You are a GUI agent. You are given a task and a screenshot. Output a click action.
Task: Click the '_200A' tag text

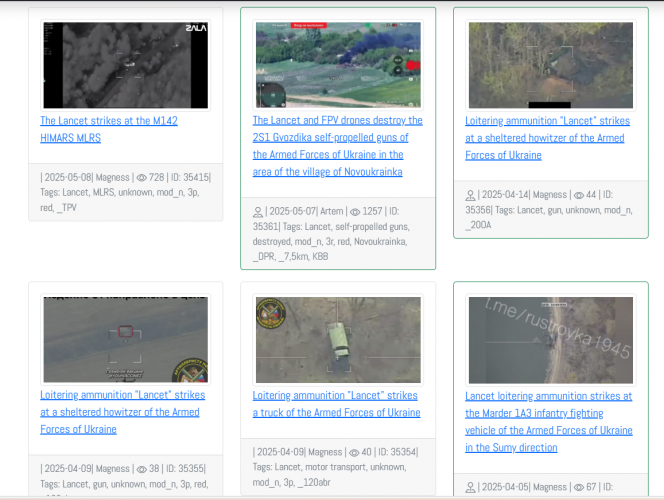(x=479, y=225)
